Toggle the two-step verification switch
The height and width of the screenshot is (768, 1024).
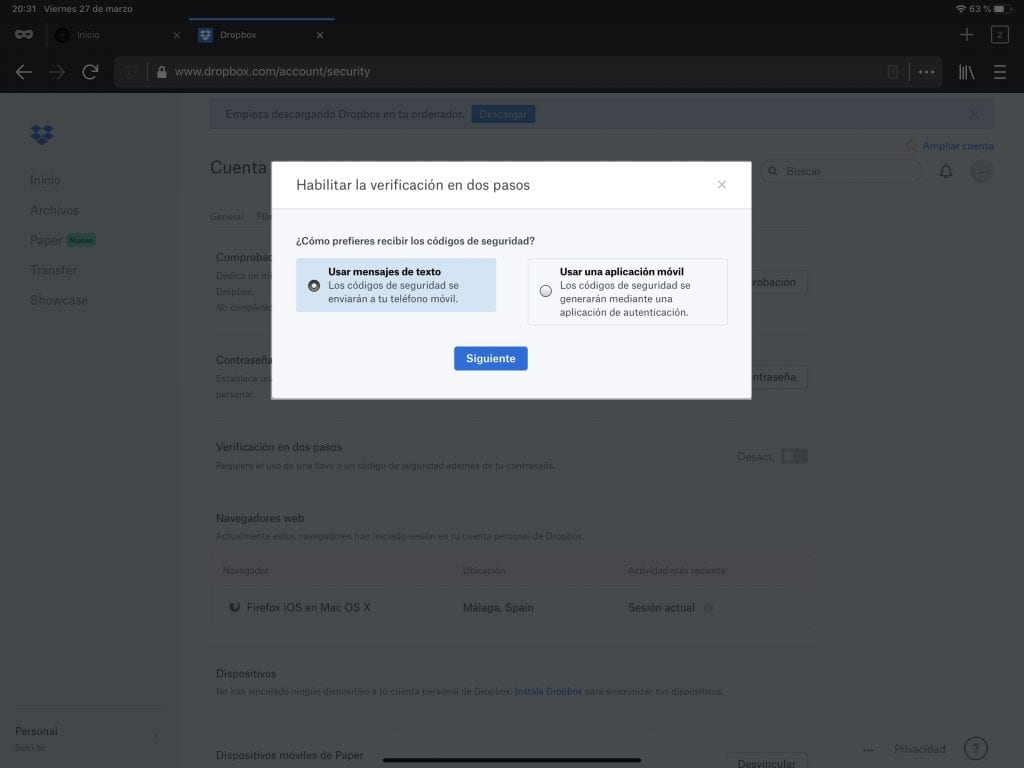[794, 456]
